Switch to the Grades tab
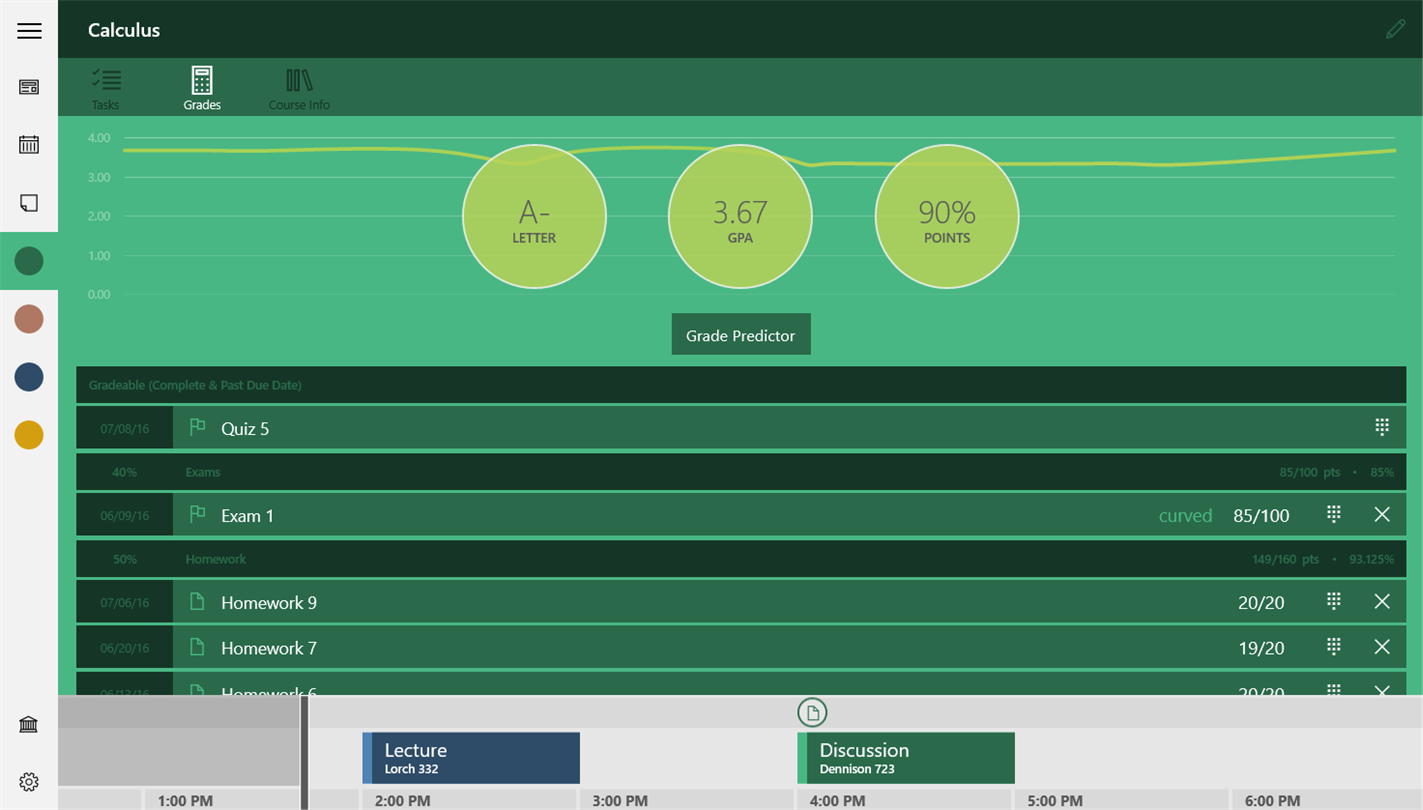Screen dimensions: 1423x810 (202, 88)
